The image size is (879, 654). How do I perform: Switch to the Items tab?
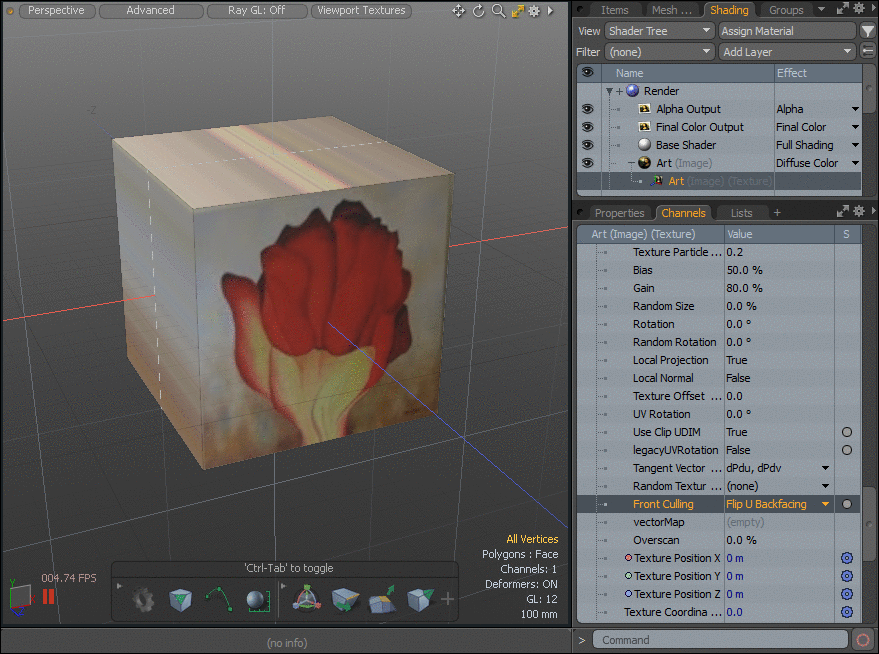[x=616, y=9]
